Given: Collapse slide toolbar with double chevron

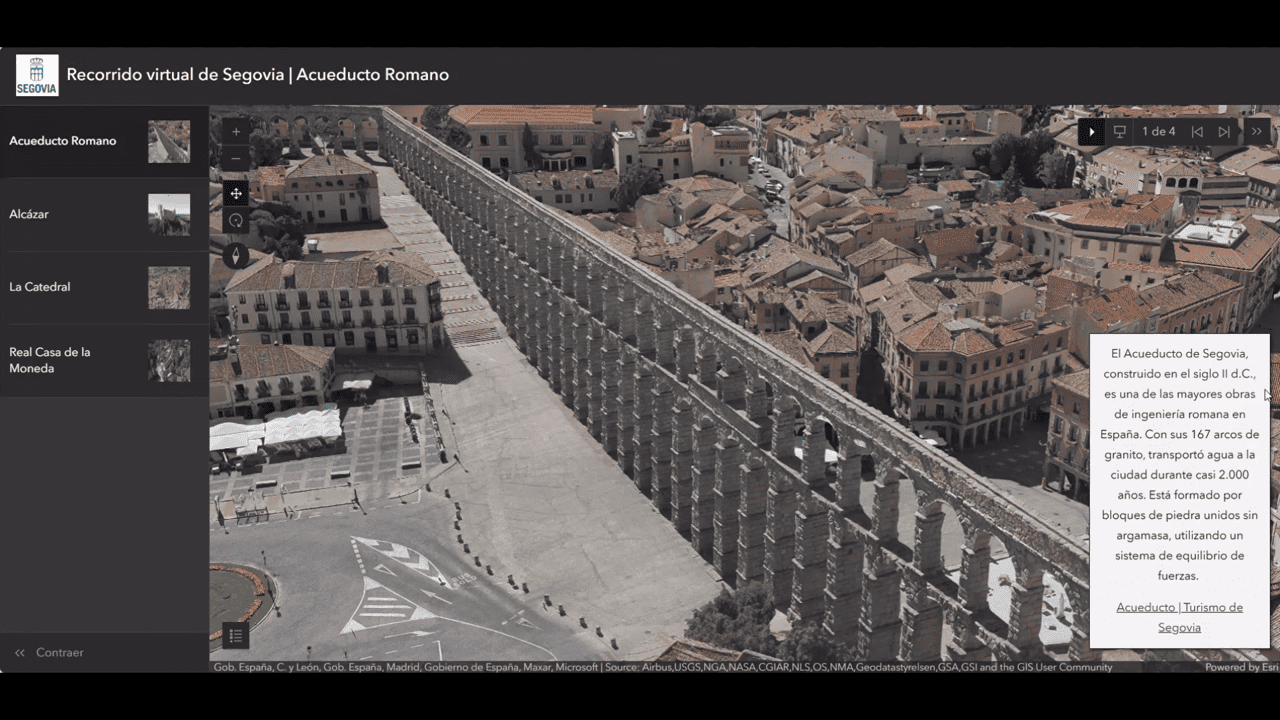Looking at the screenshot, I should point(1257,132).
